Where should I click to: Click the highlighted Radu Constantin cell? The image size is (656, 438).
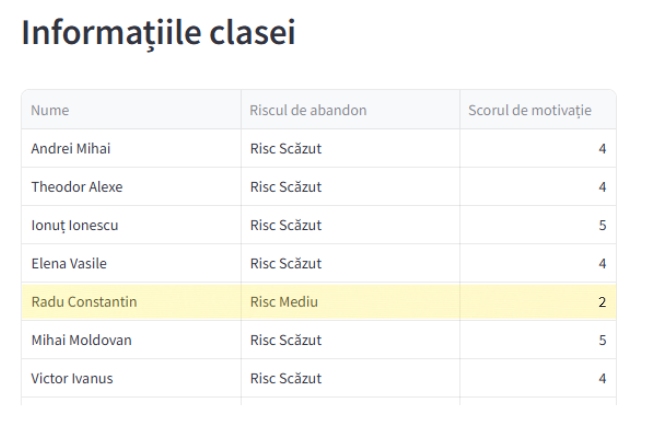pos(84,302)
